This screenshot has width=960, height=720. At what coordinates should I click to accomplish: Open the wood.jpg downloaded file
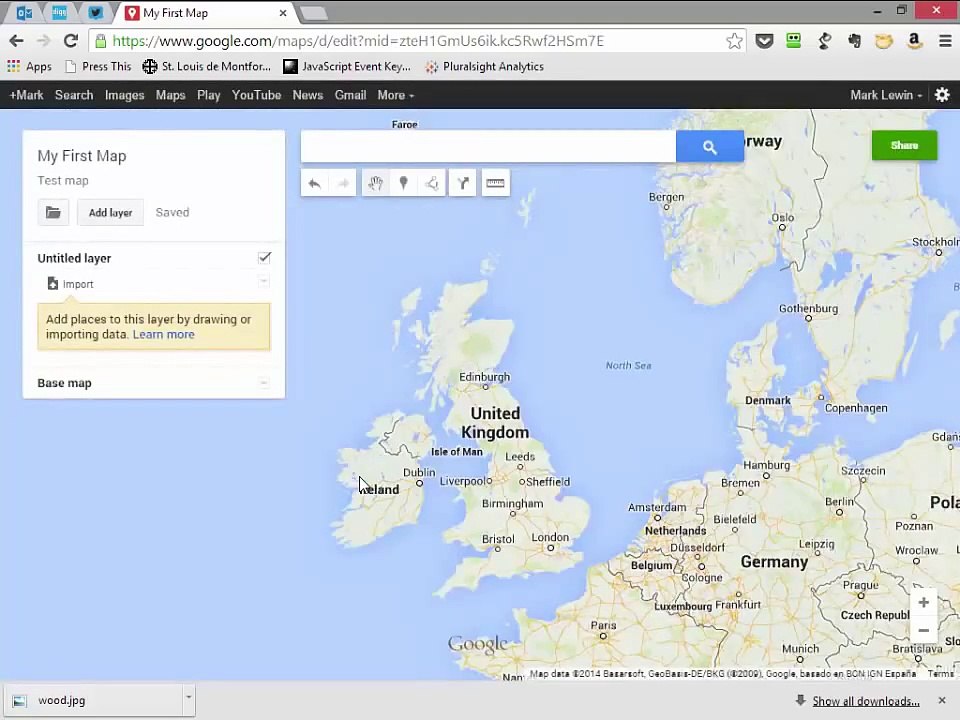point(93,700)
